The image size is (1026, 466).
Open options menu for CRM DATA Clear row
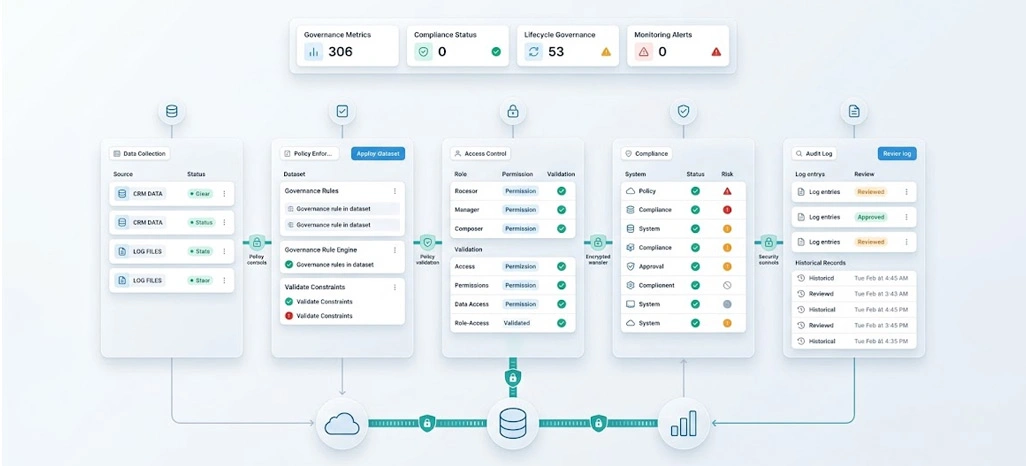(x=224, y=194)
